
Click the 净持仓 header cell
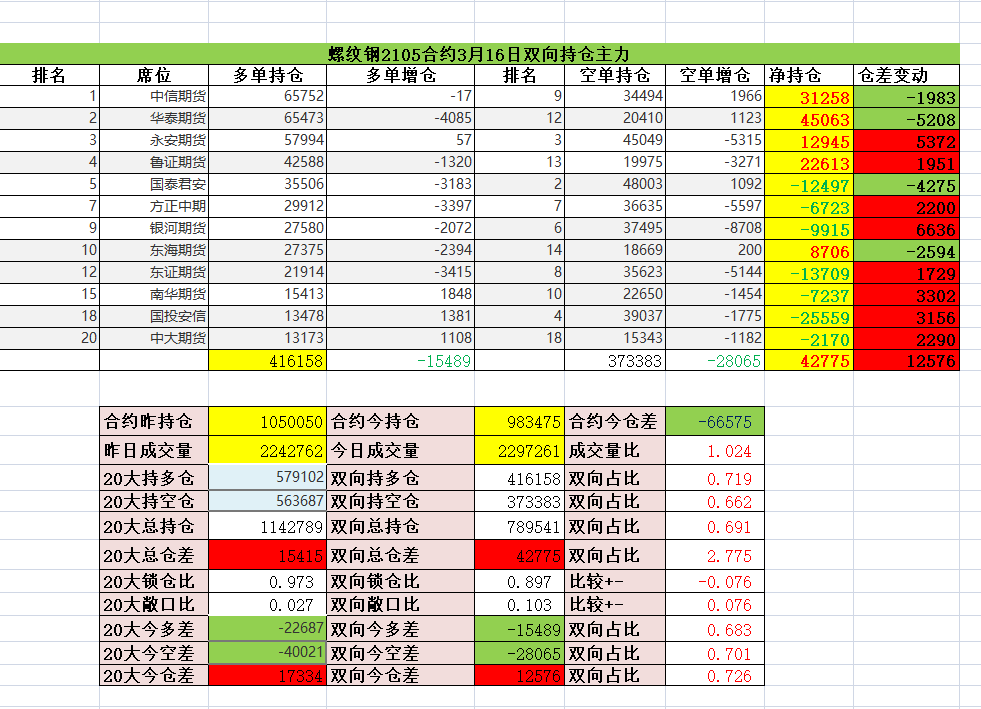[808, 76]
